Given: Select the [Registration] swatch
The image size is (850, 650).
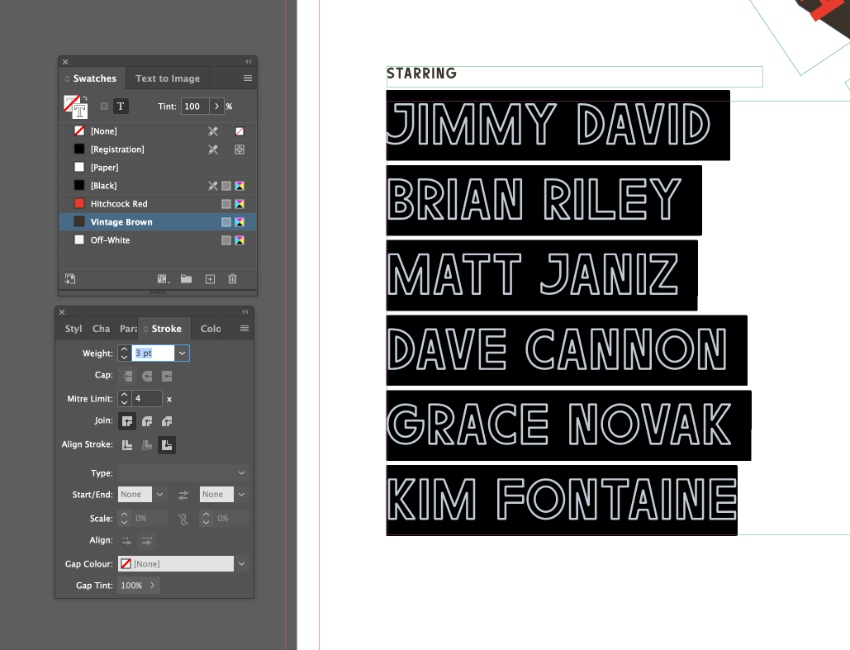Looking at the screenshot, I should 157,149.
